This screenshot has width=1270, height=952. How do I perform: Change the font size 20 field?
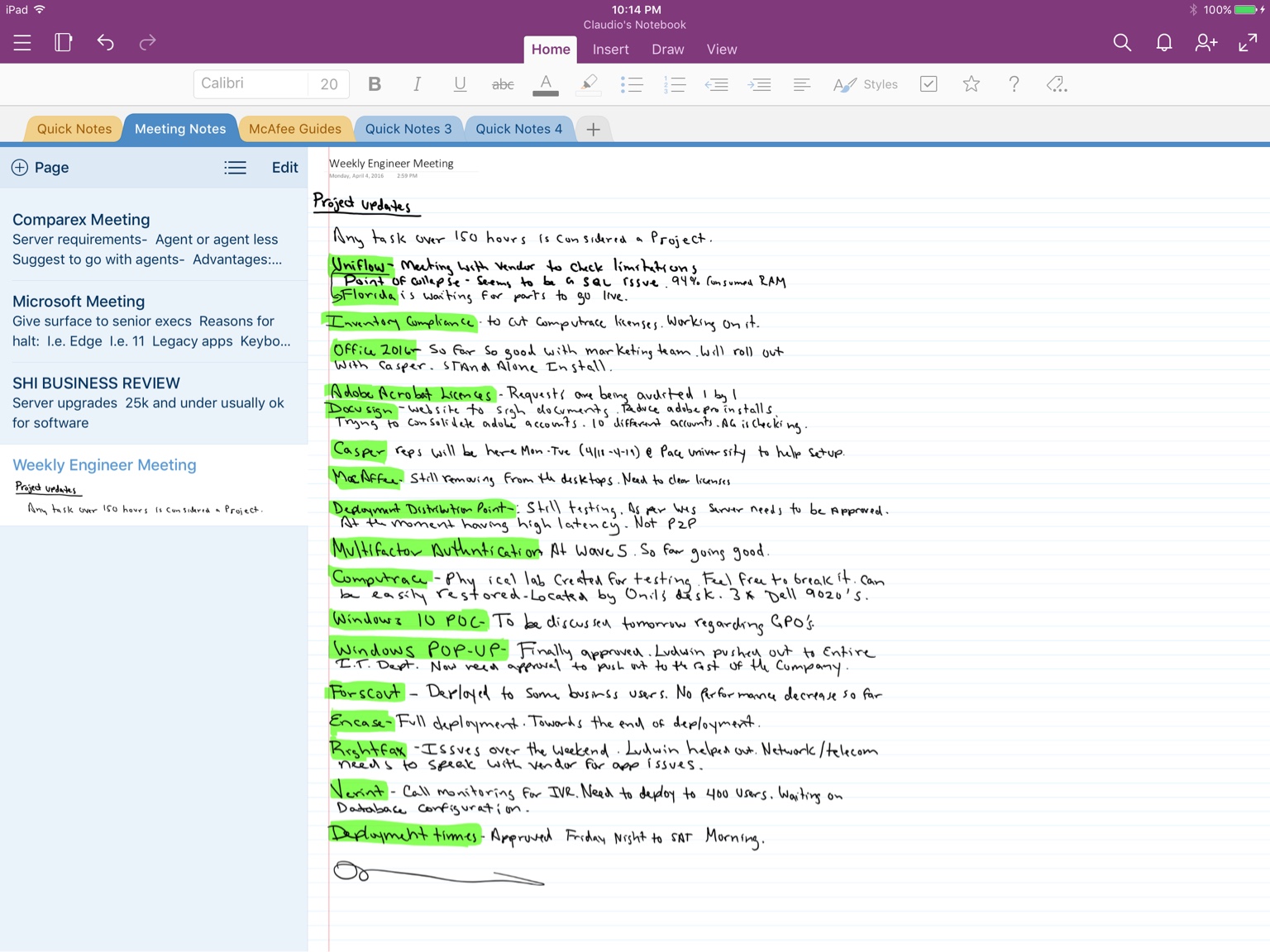329,83
